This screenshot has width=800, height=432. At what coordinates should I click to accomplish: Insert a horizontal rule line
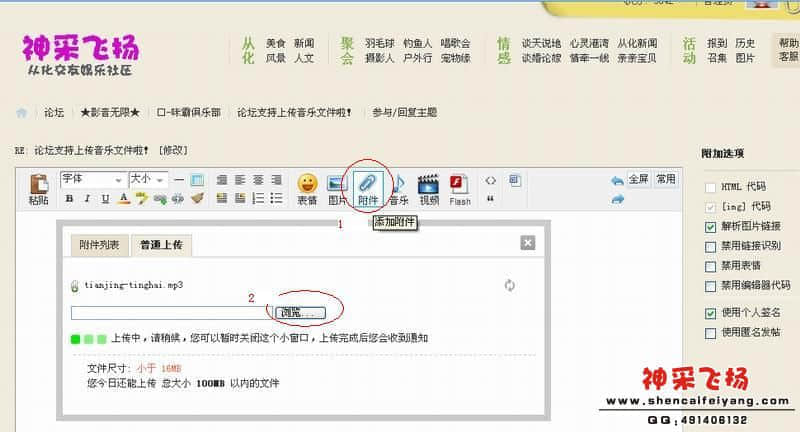tap(179, 180)
